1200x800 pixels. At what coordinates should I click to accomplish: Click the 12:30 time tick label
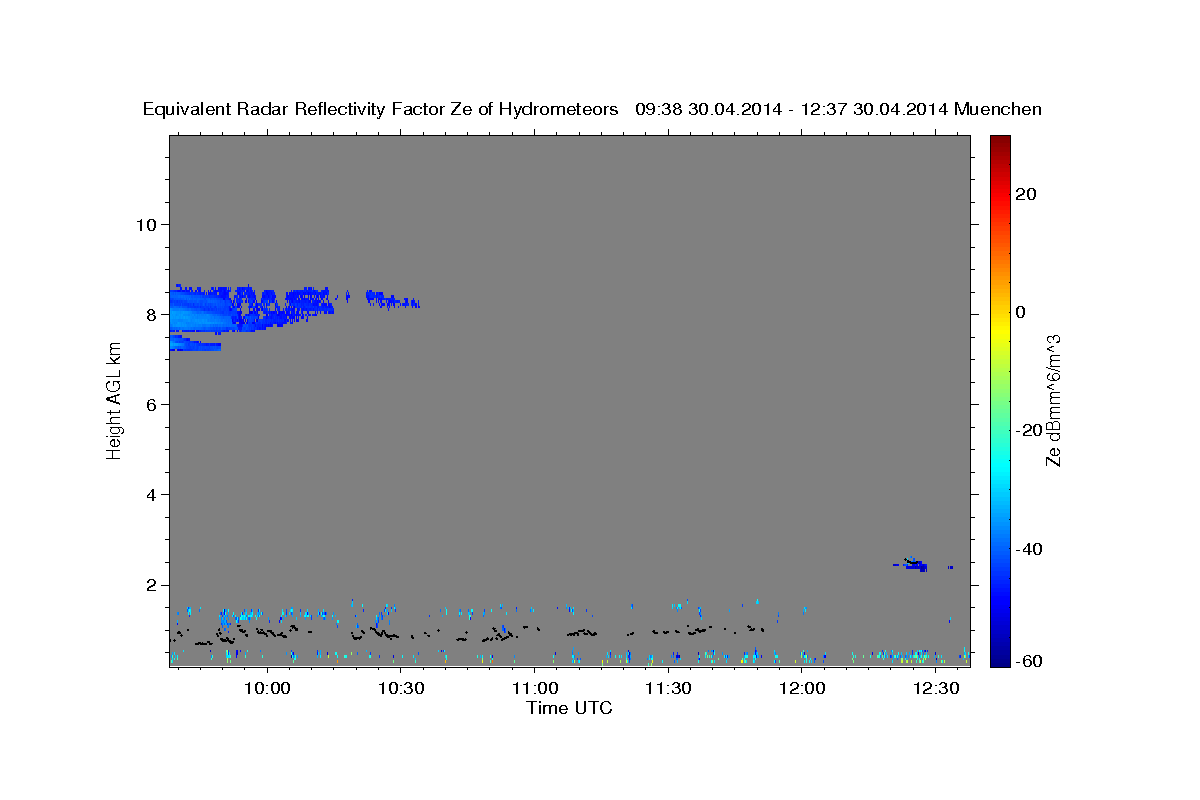[x=936, y=688]
